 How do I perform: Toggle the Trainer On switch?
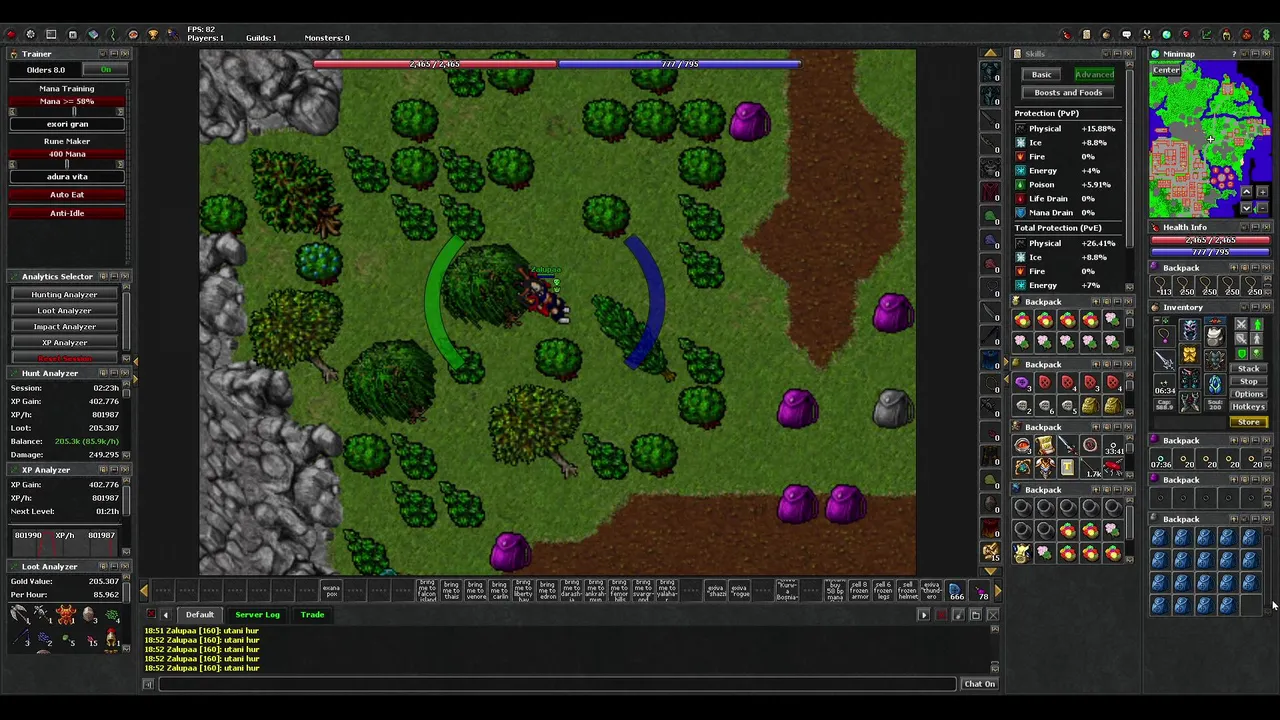click(x=105, y=70)
